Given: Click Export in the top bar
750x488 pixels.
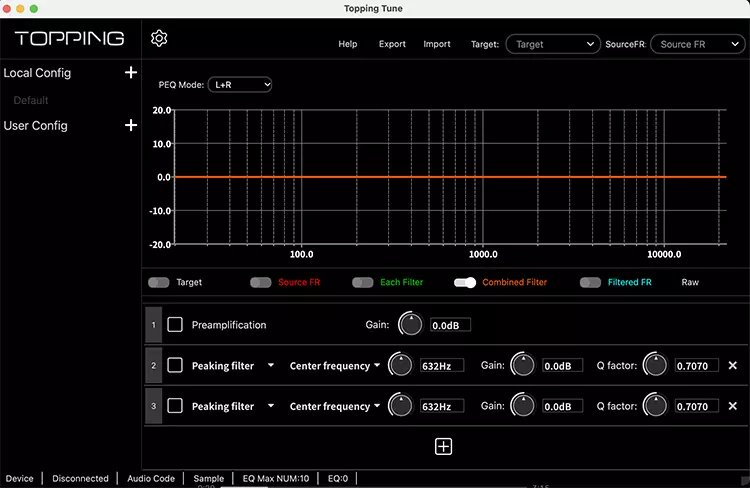Looking at the screenshot, I should 392,44.
